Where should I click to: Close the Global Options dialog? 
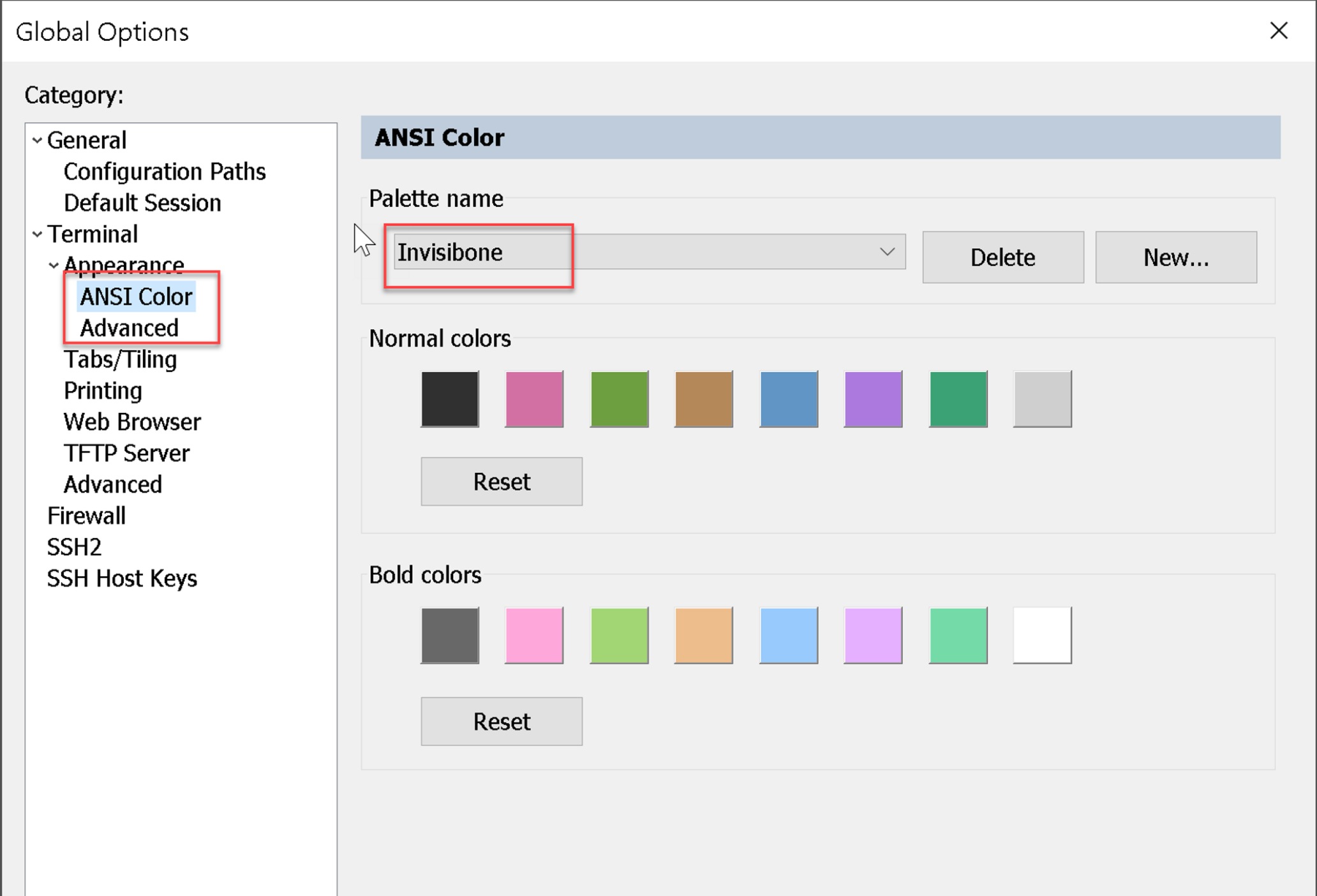(x=1279, y=31)
